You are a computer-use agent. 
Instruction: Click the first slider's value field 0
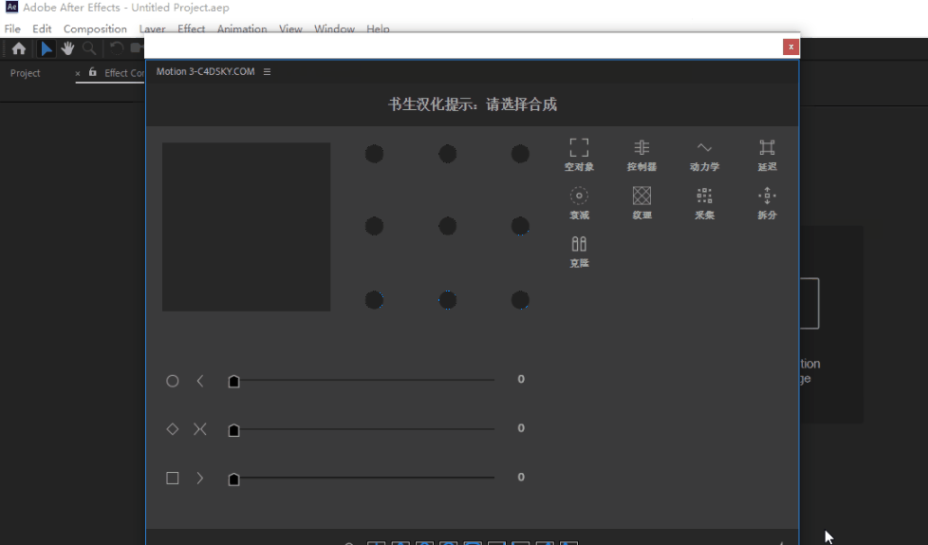point(521,379)
